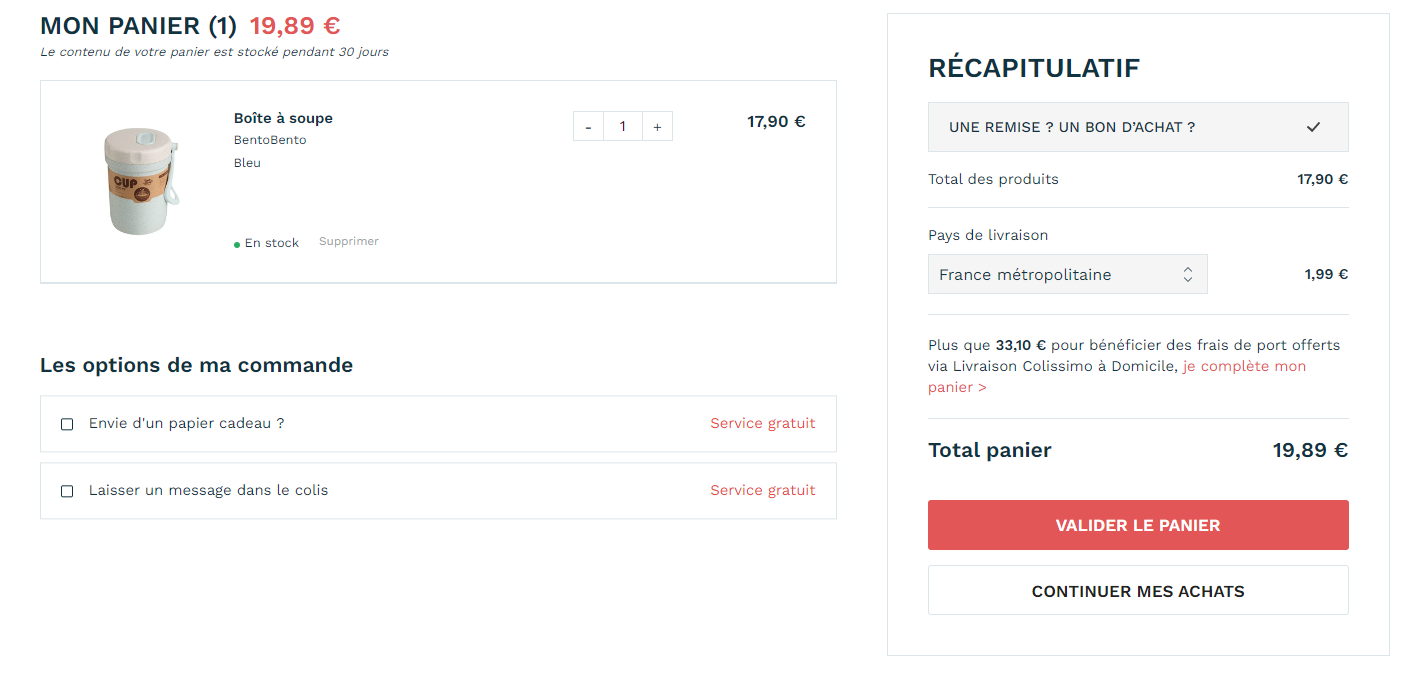Follow the "je complète mon panier" link

(1244, 367)
